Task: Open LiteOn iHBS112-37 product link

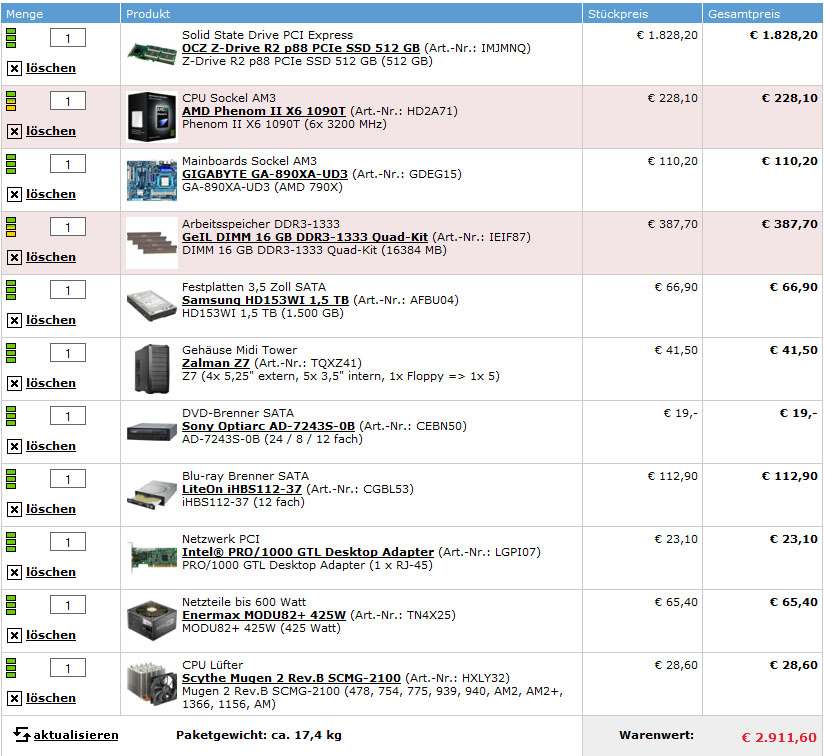Action: pyautogui.click(x=242, y=489)
